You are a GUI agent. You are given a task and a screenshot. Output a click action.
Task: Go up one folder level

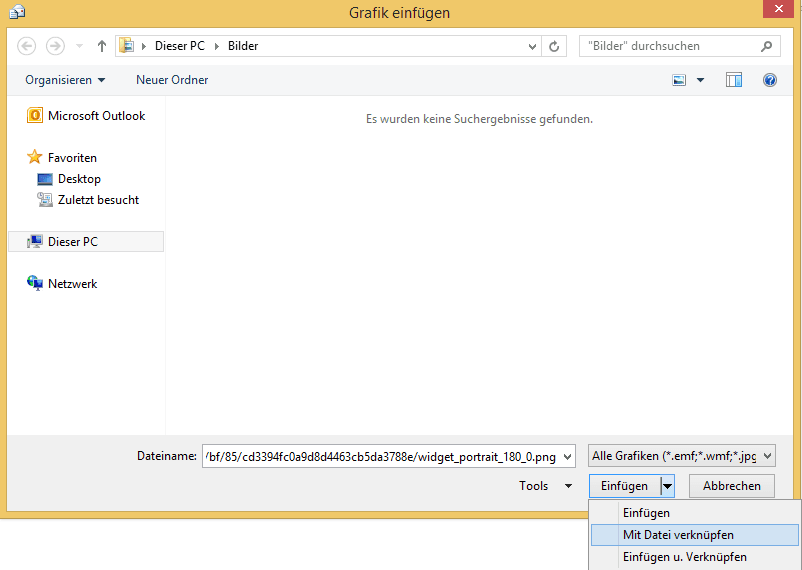[x=102, y=46]
